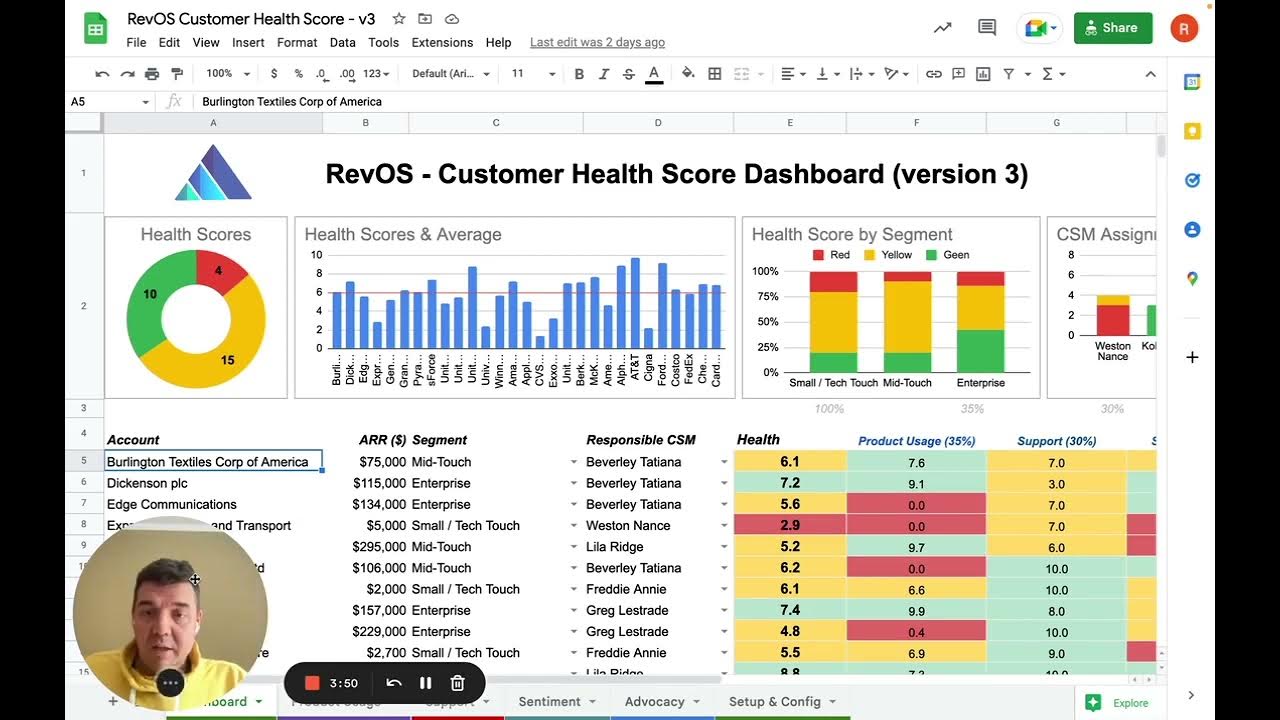Toggle italic formatting
The height and width of the screenshot is (720, 1280).
click(603, 74)
